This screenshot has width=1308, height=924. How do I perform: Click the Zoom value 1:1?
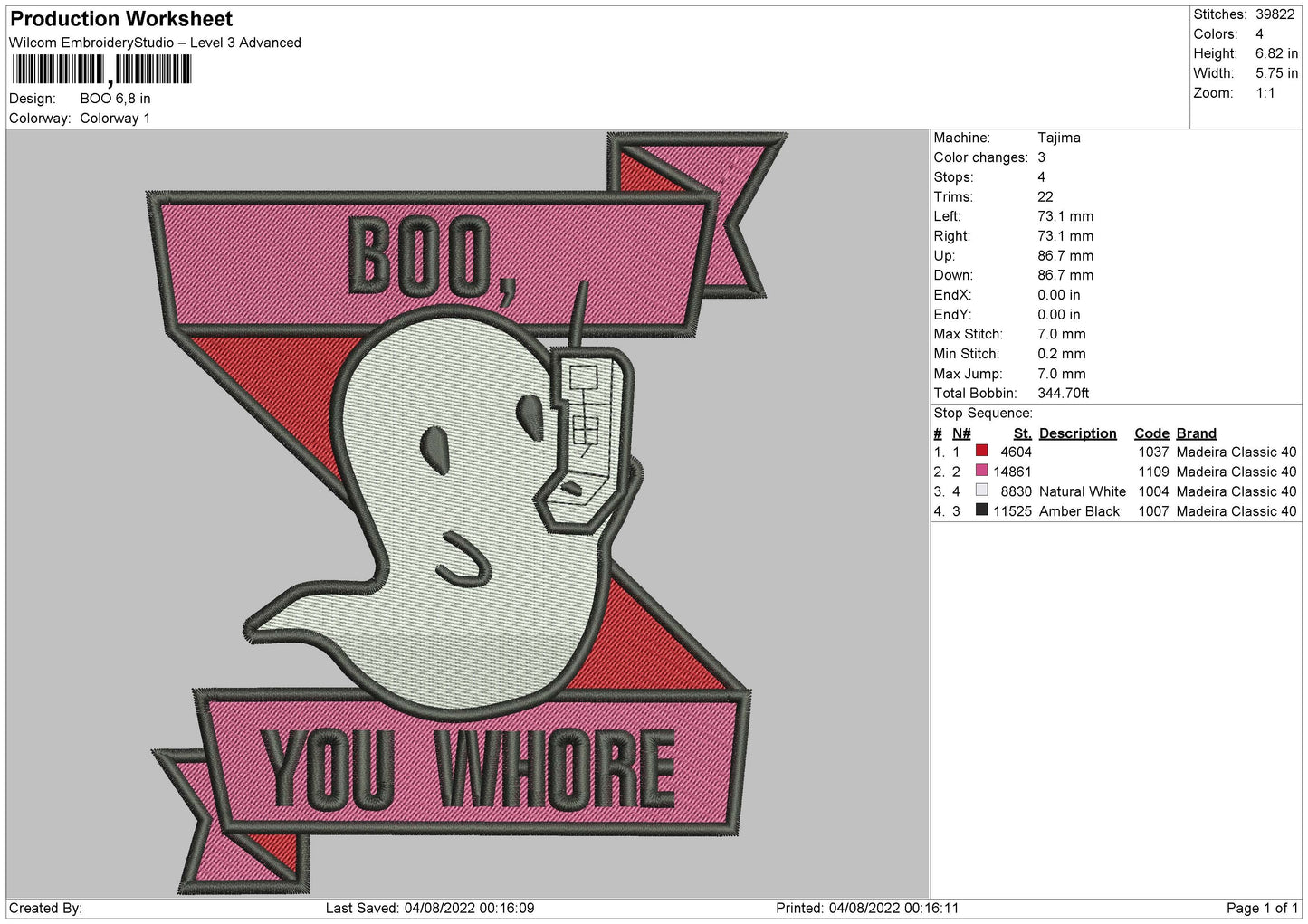(1265, 93)
